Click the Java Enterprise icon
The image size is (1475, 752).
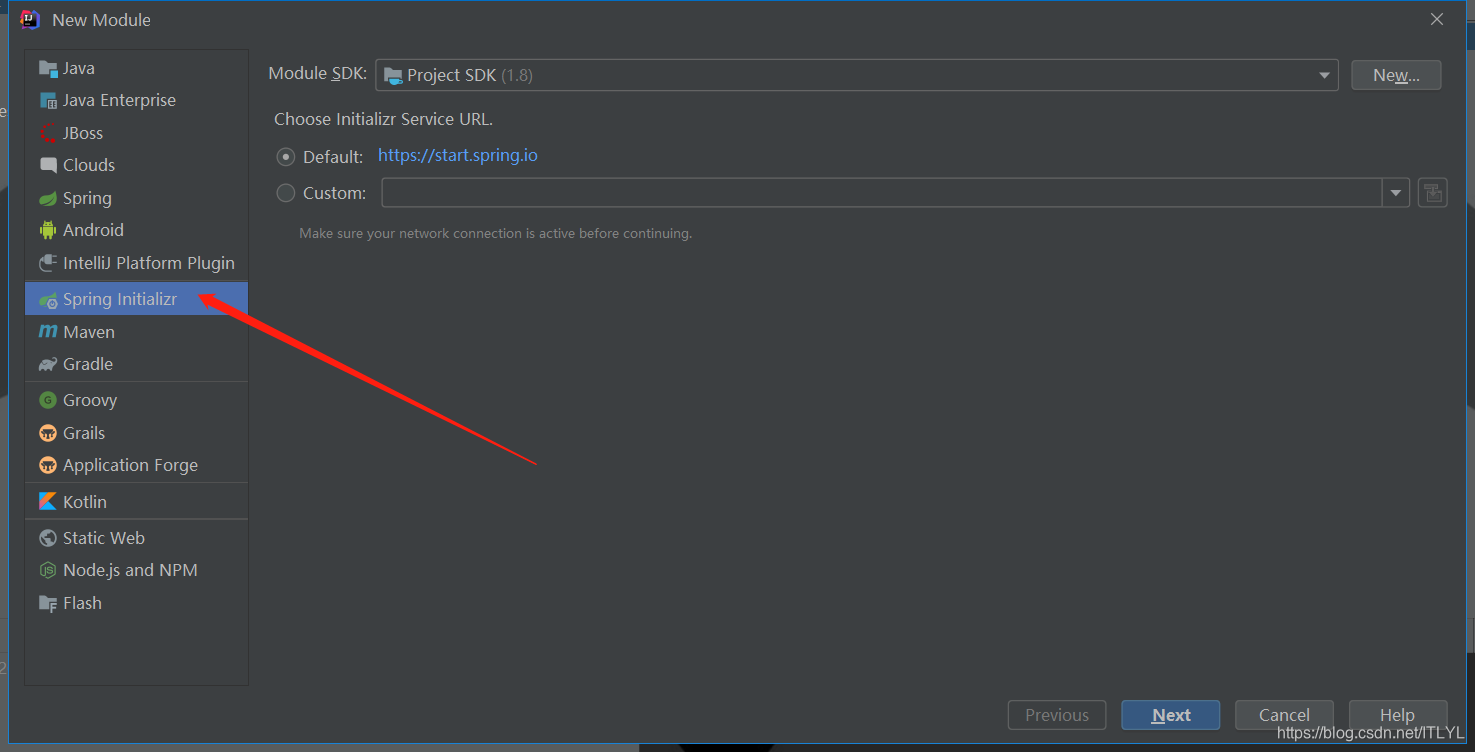[x=48, y=100]
